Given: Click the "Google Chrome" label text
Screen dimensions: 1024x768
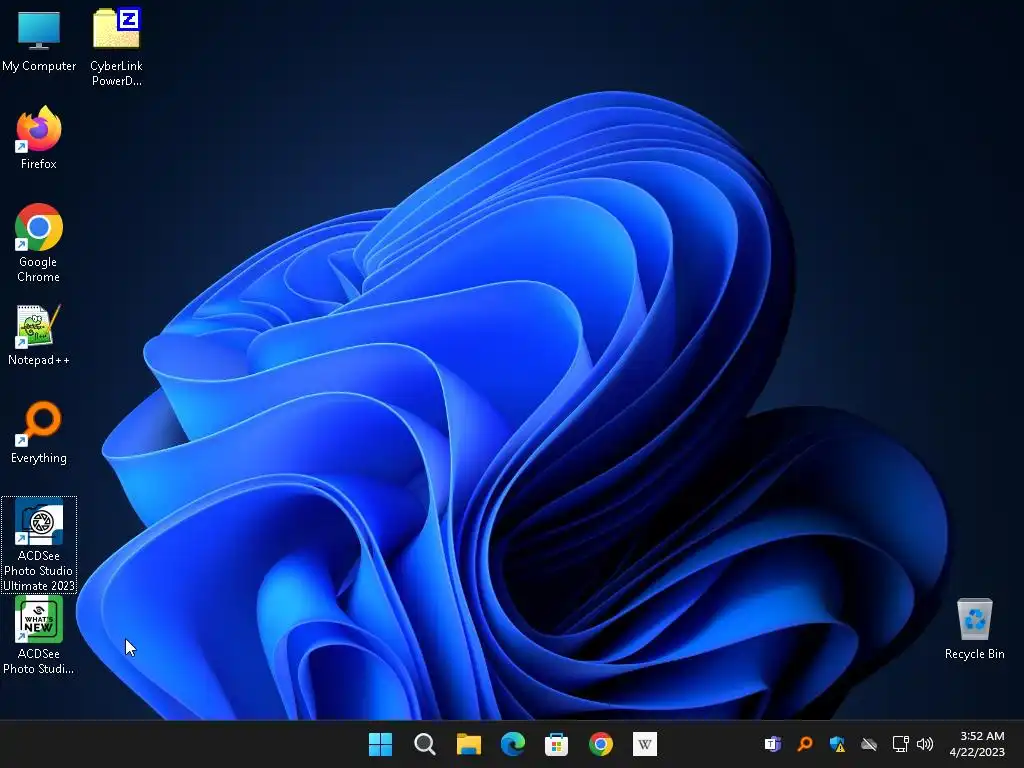Looking at the screenshot, I should click(39, 269).
